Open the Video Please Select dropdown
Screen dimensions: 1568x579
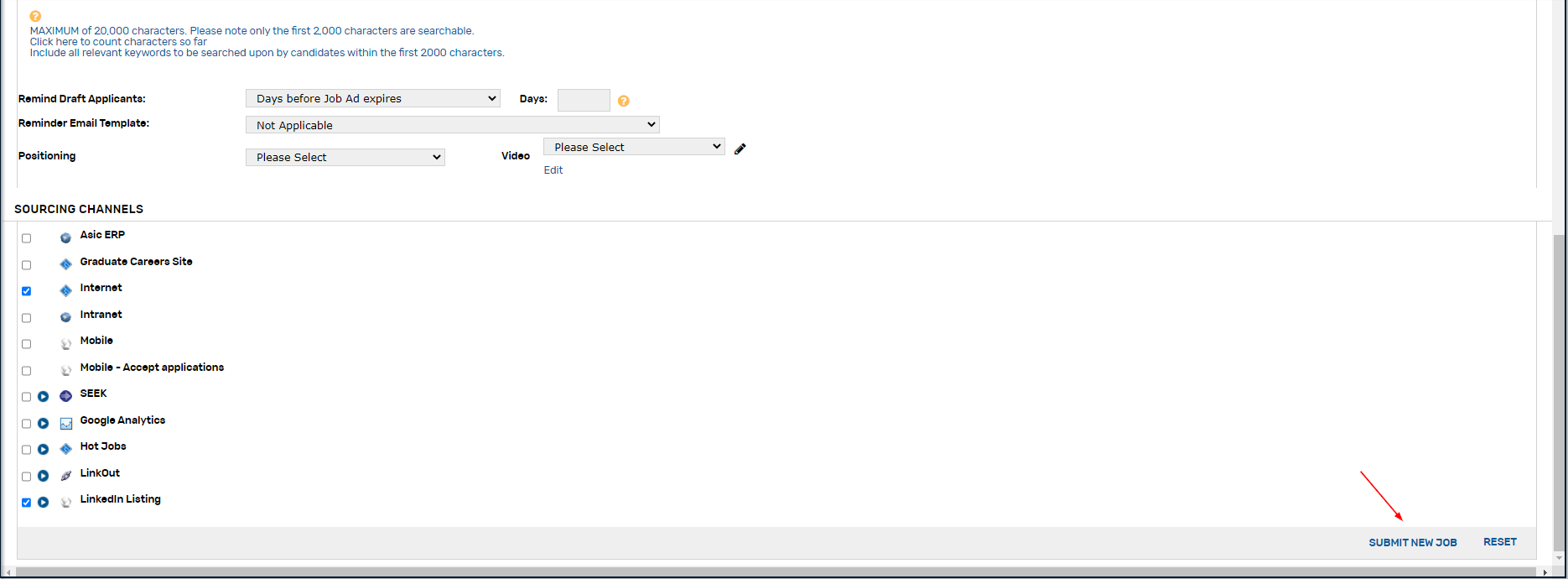click(x=634, y=147)
